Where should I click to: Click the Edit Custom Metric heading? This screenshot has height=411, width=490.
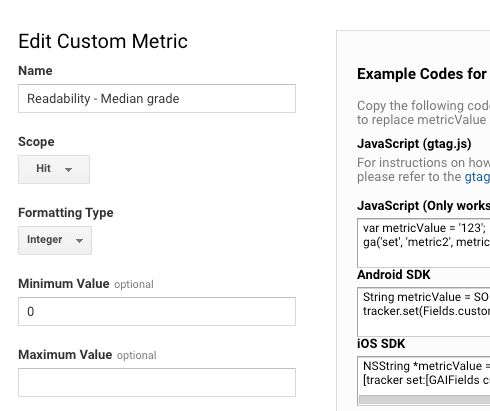click(x=103, y=41)
